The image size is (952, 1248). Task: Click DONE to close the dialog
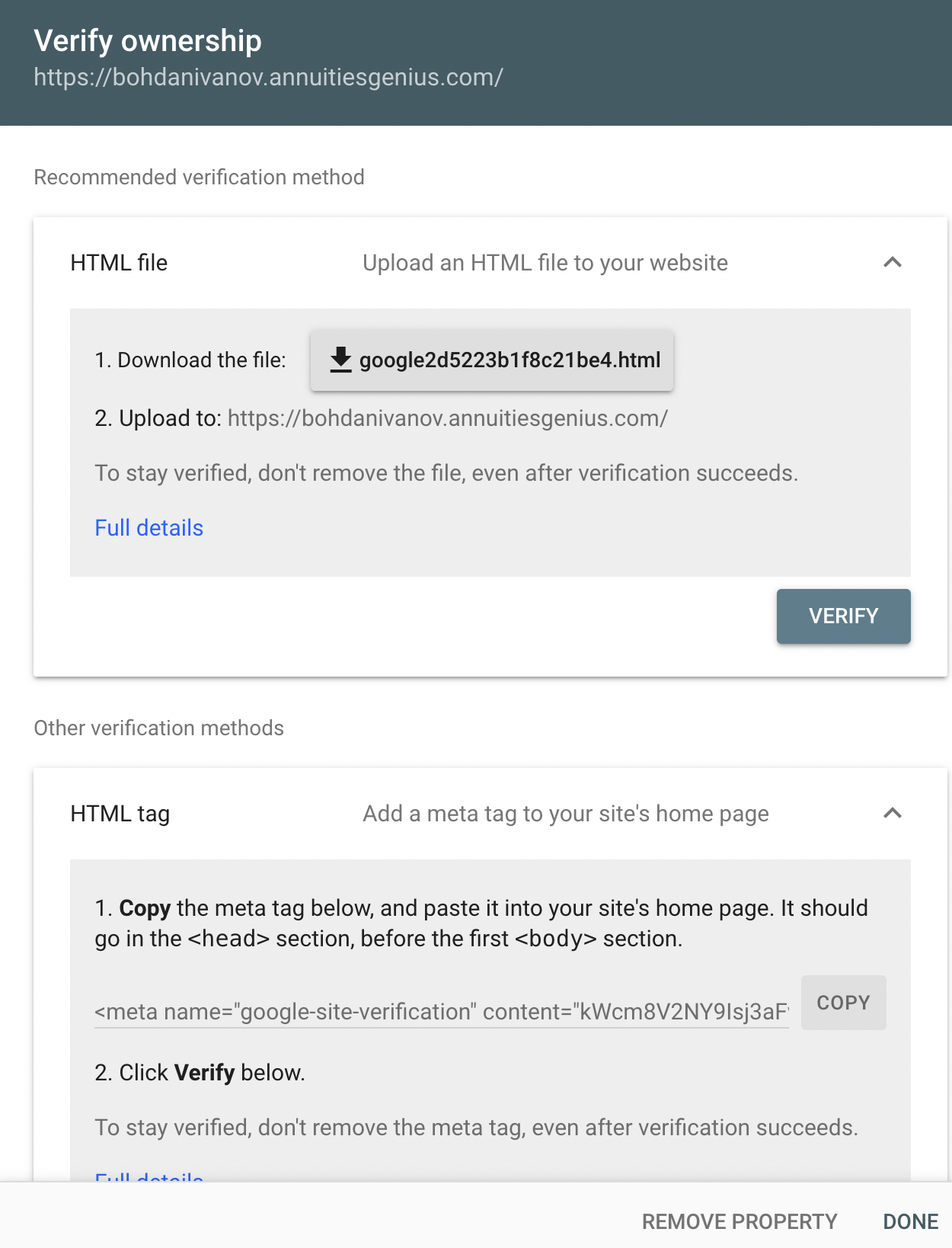(910, 1221)
